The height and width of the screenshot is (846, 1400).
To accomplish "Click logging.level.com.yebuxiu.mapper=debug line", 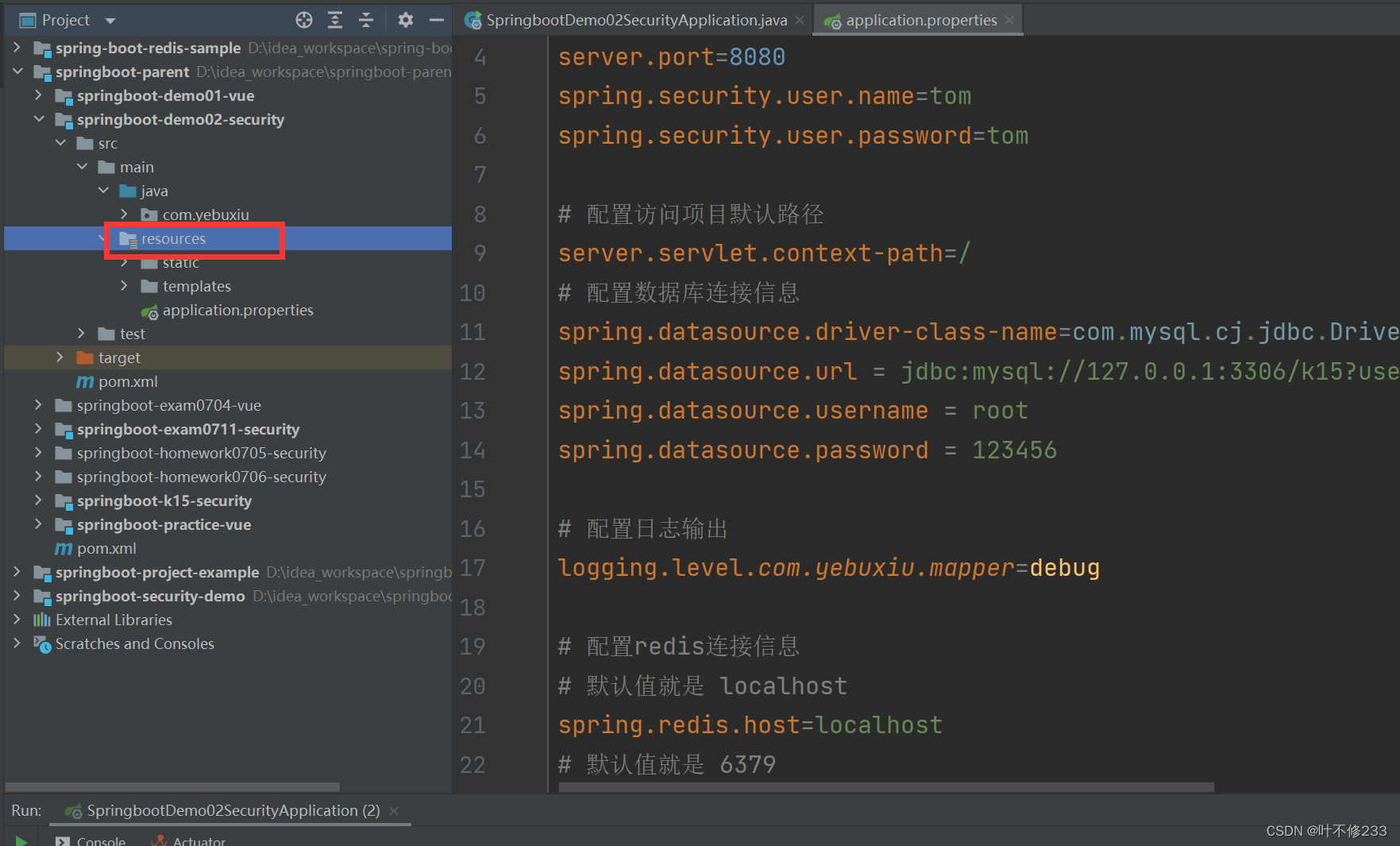I will (x=829, y=568).
